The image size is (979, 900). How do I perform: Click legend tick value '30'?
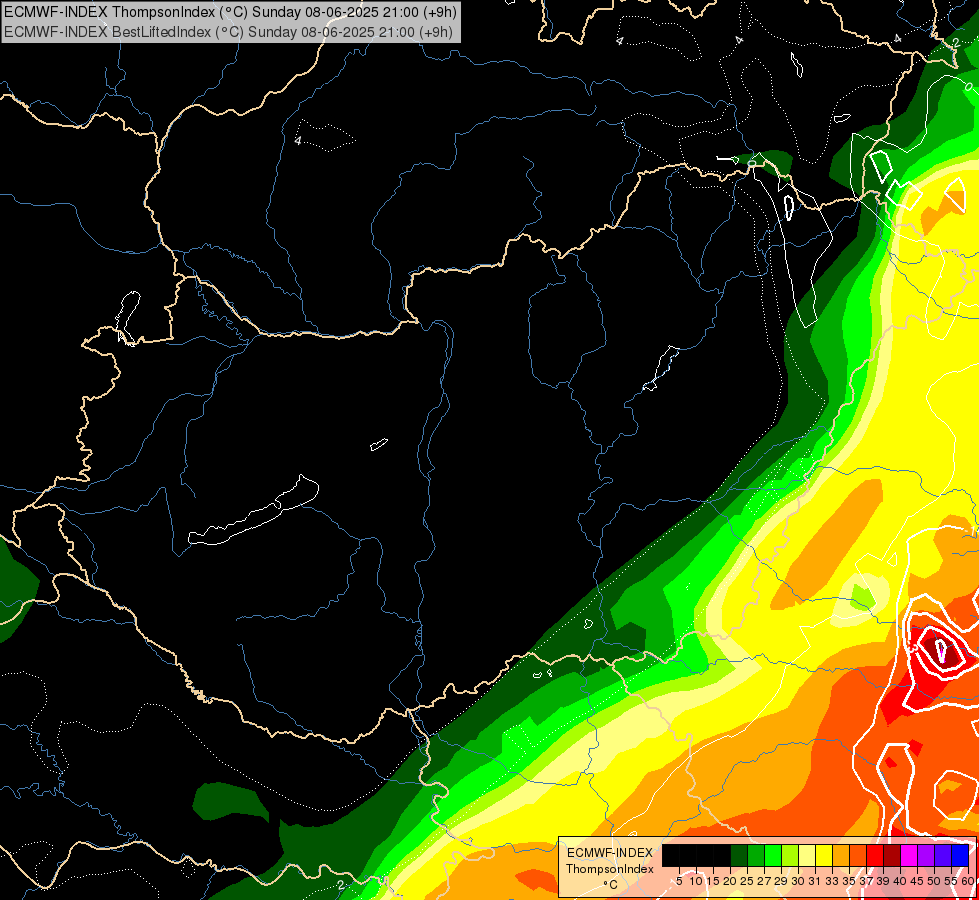[799, 881]
